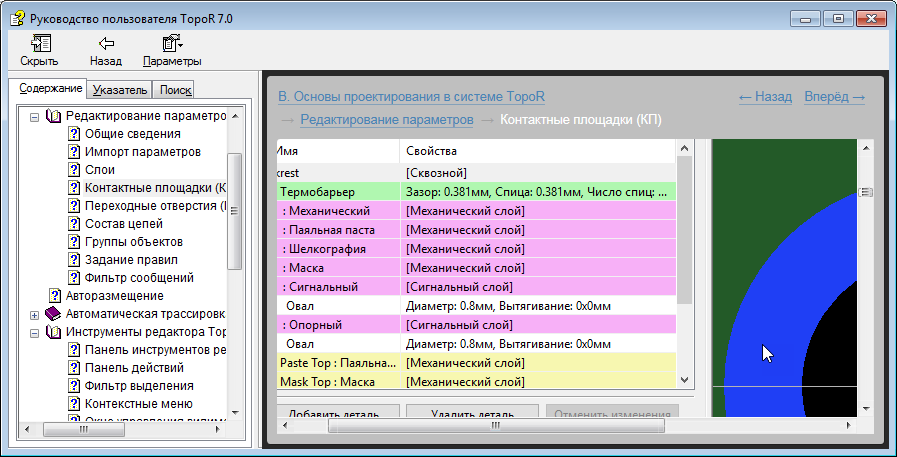Click the topic icon next to Авторазмещение
This screenshot has width=897, height=457.
(x=55, y=296)
